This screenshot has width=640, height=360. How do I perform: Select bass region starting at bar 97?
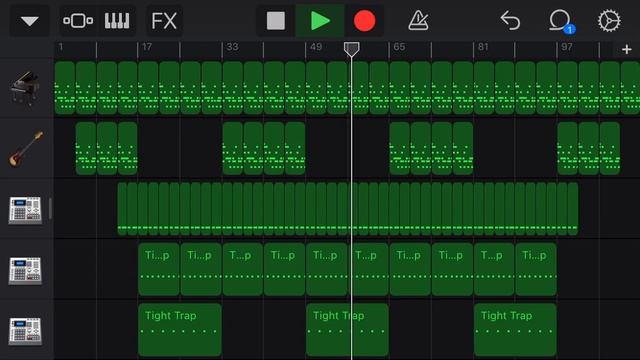tap(567, 149)
